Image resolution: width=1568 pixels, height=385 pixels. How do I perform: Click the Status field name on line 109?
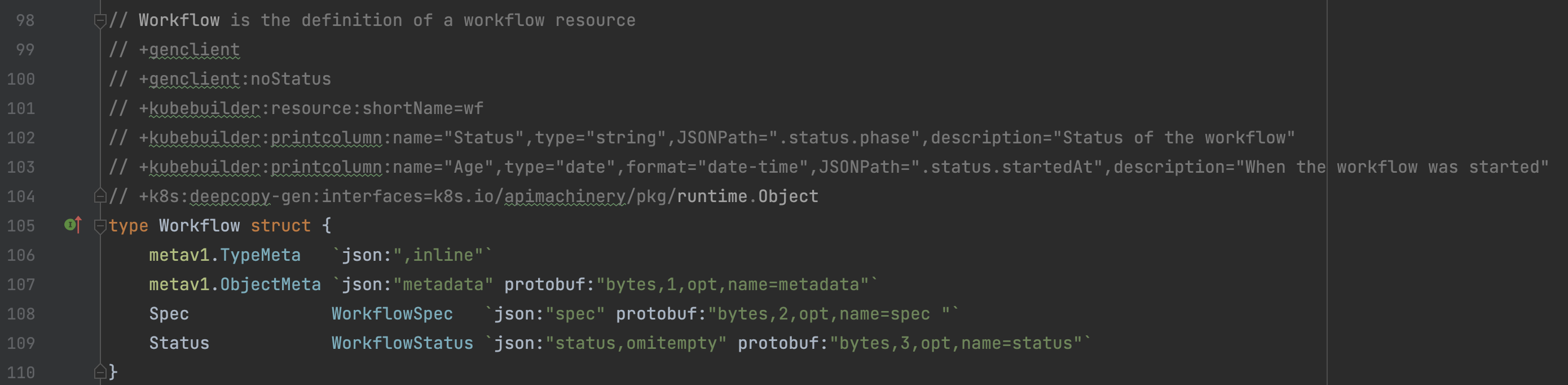[x=179, y=343]
